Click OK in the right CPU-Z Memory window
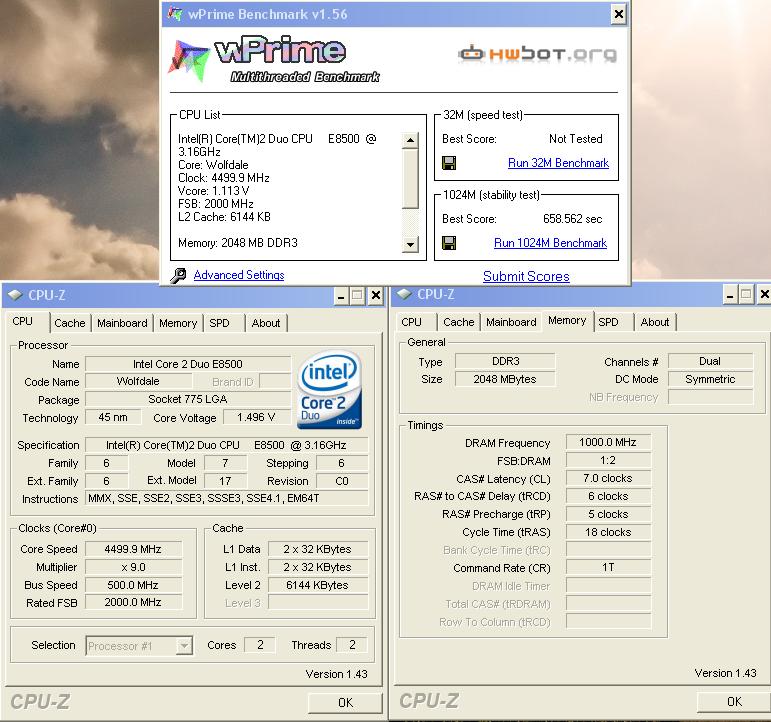 (x=734, y=702)
